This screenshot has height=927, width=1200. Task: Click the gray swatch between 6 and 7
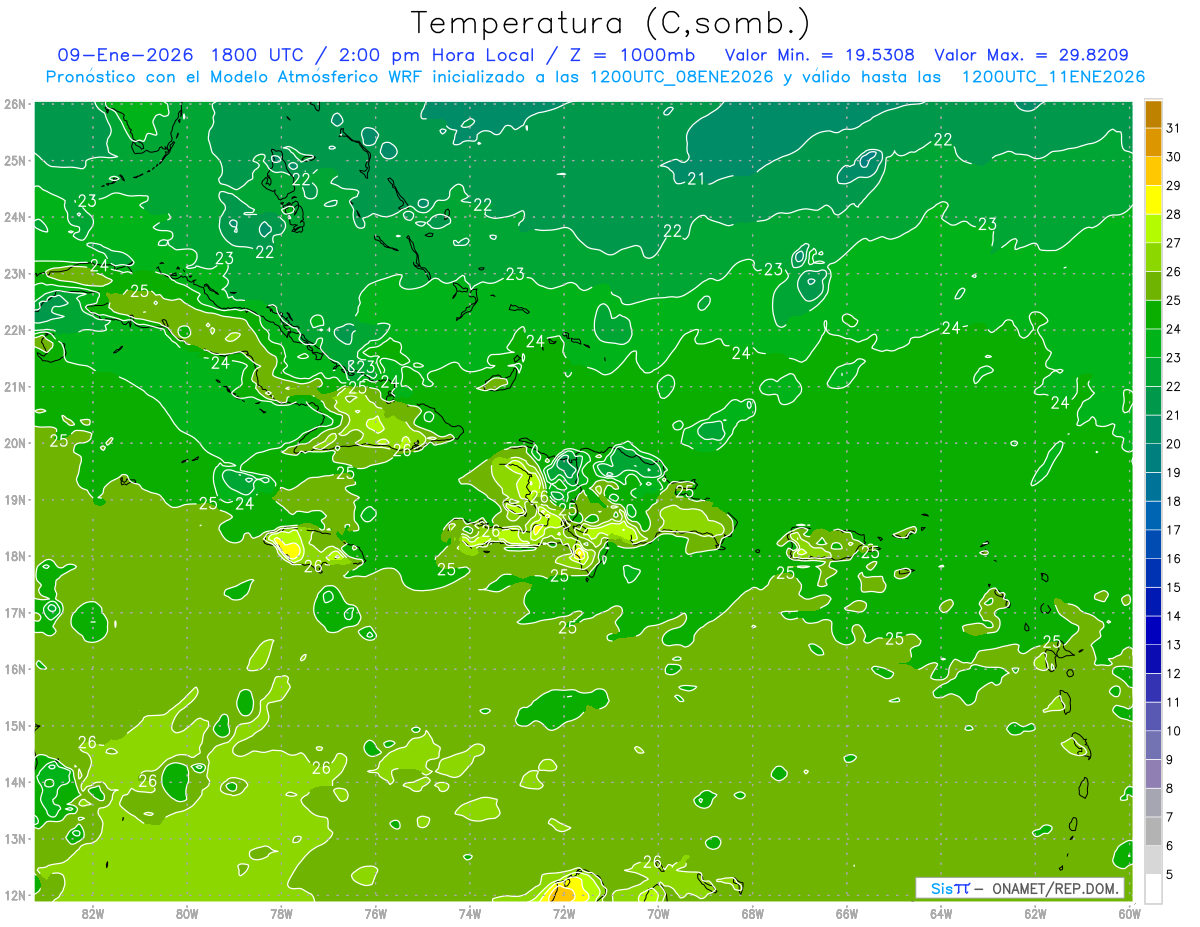tap(1153, 831)
